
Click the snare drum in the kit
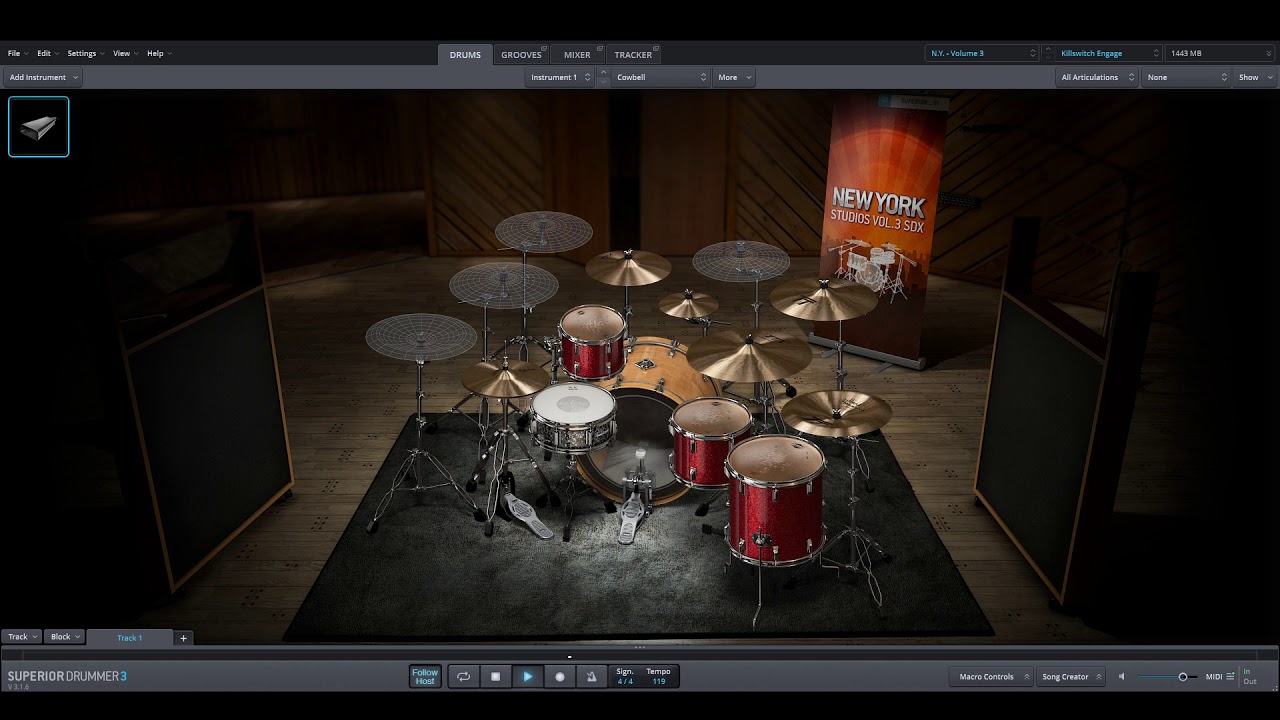coord(573,418)
